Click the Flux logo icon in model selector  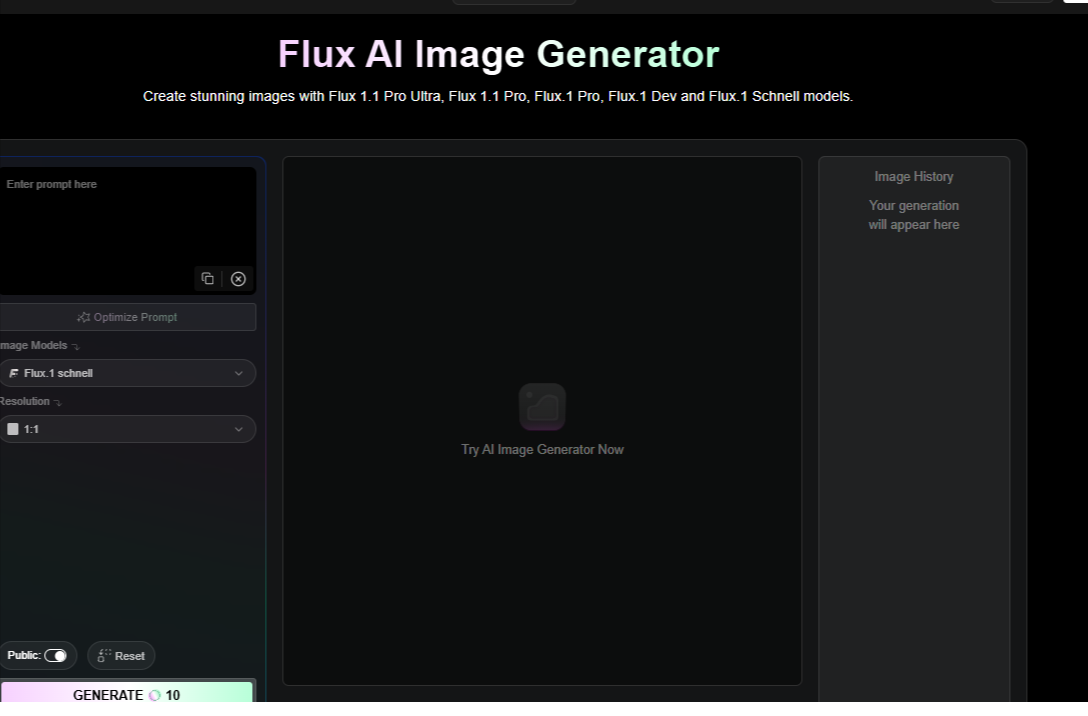click(13, 372)
